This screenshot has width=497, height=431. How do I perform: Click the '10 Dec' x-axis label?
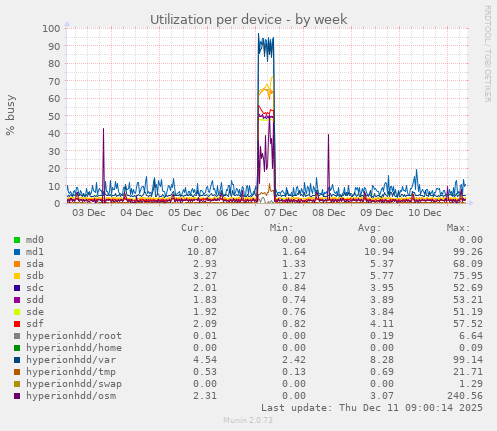[x=425, y=213]
